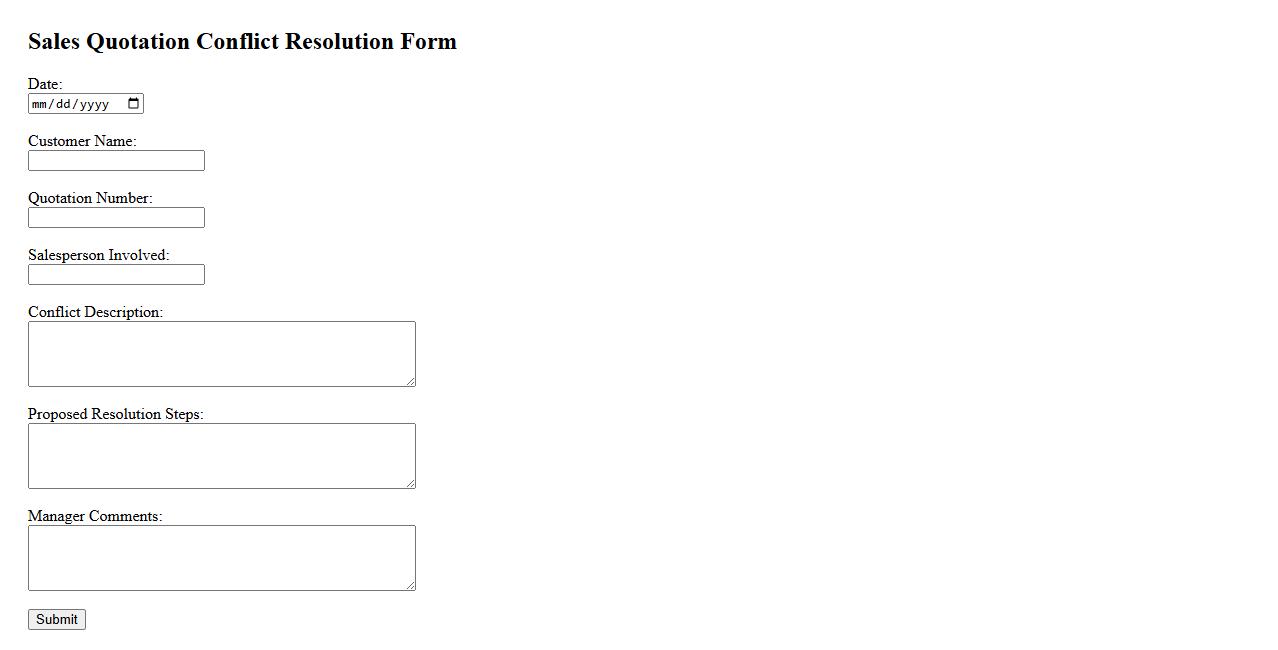Select the Salesperson Involved input
The width and height of the screenshot is (1278, 650).
(116, 275)
